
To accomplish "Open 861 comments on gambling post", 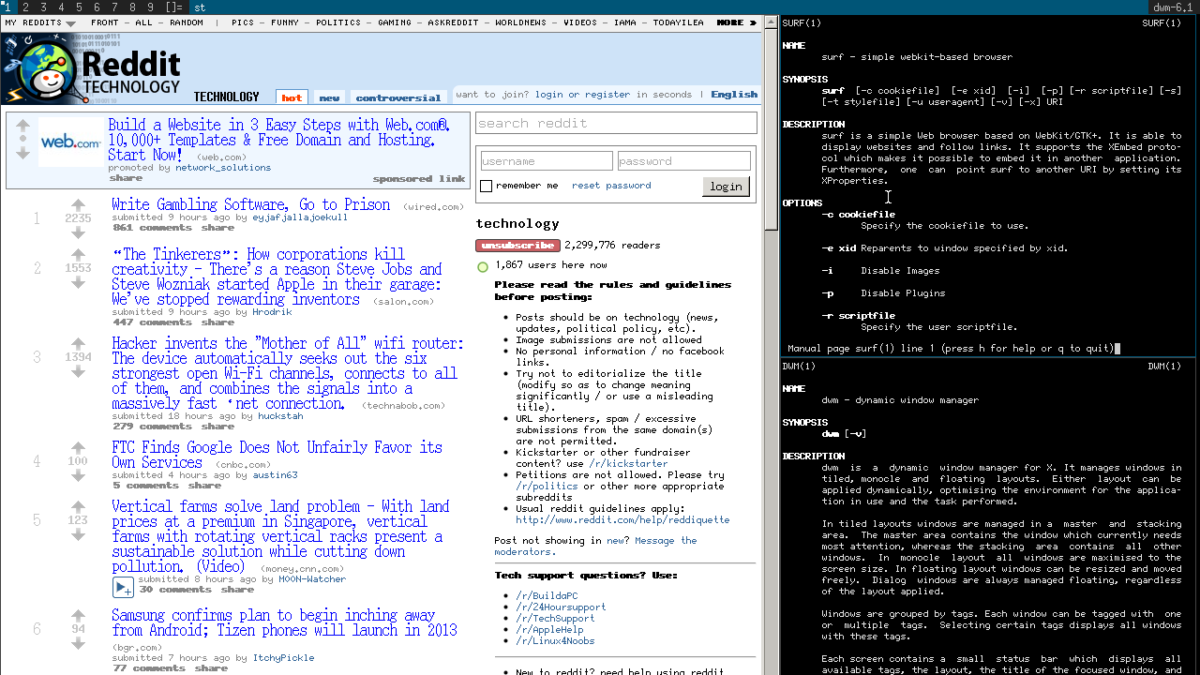I will [x=152, y=228].
